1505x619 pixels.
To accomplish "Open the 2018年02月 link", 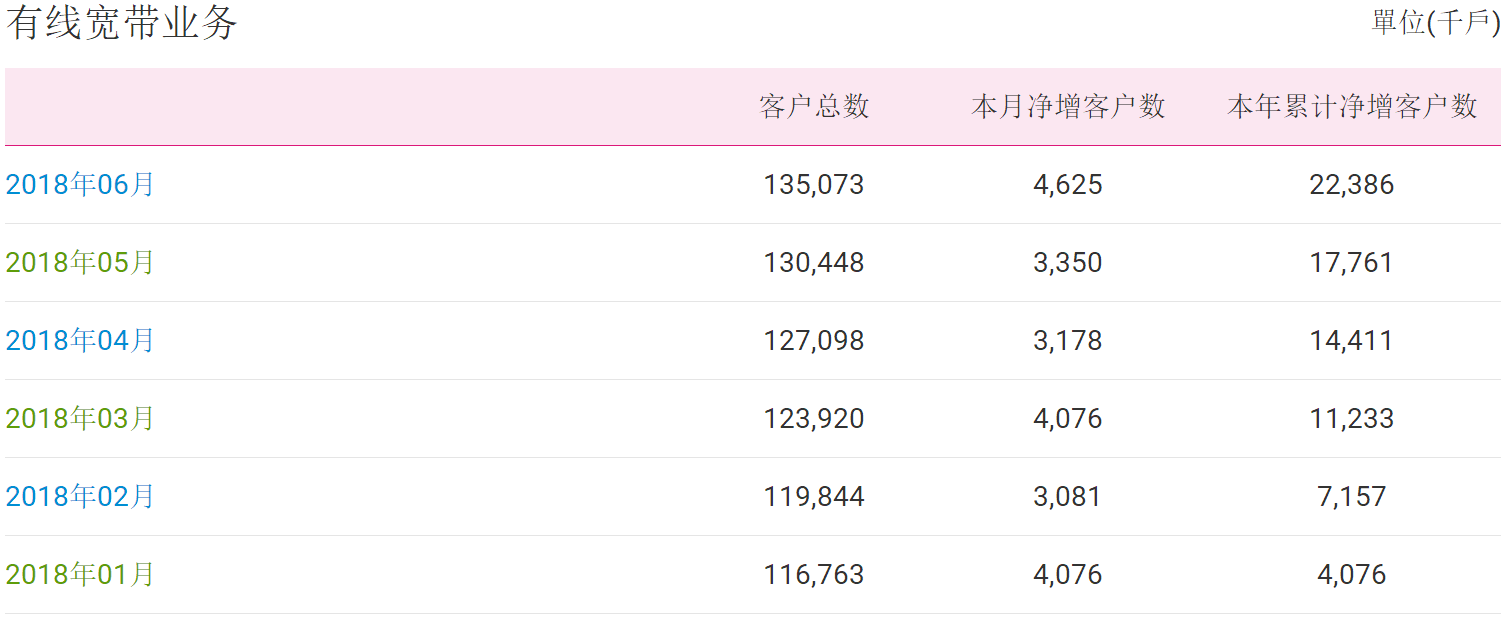I will (x=80, y=497).
